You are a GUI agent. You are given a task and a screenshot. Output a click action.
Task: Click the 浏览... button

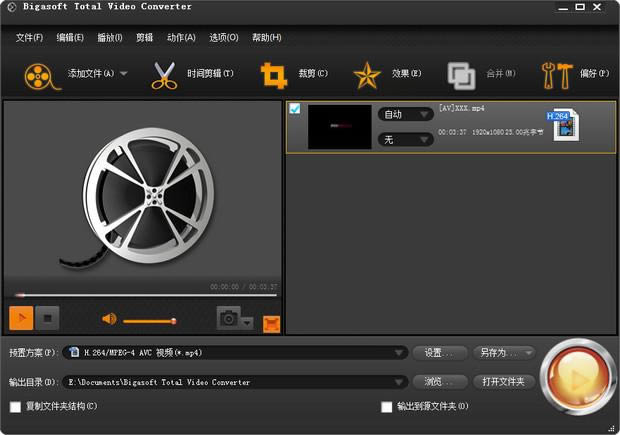439,382
